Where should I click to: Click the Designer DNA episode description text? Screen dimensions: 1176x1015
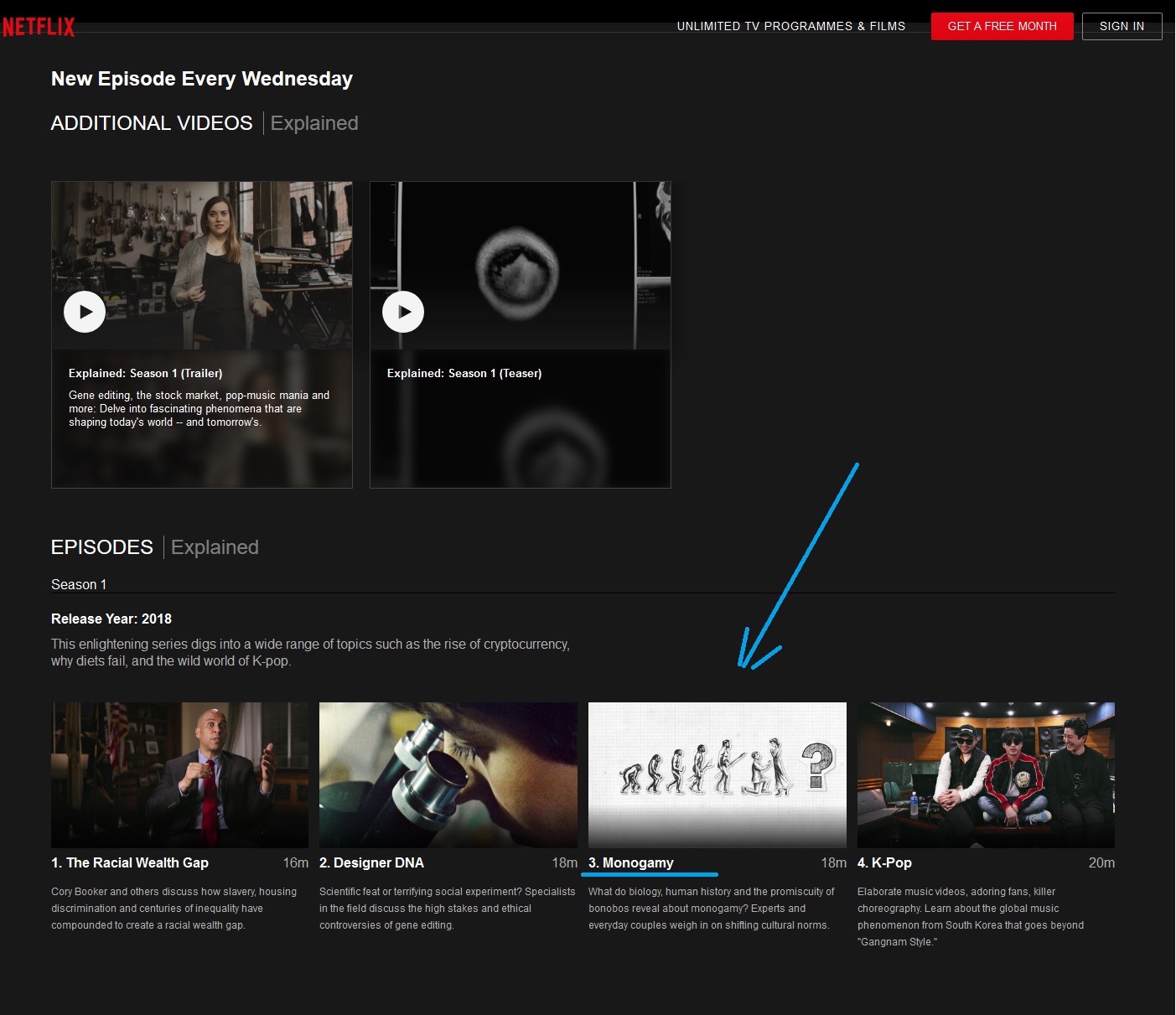tap(448, 909)
